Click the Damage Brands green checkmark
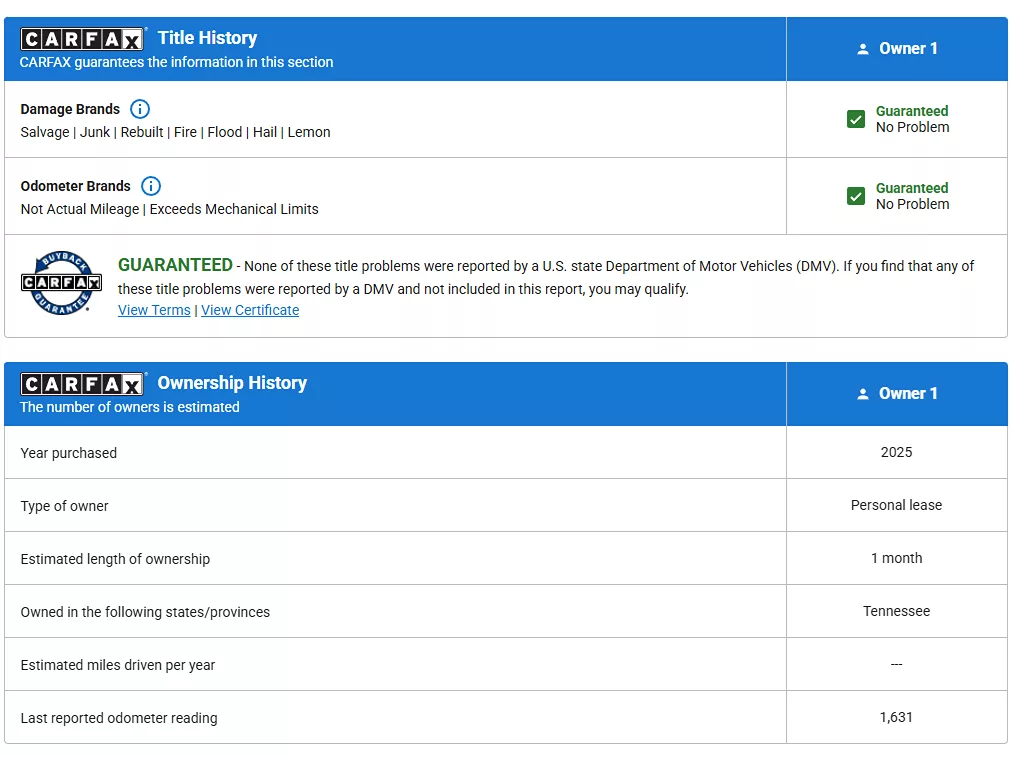Viewport: 1033px width, 757px height. 856,119
